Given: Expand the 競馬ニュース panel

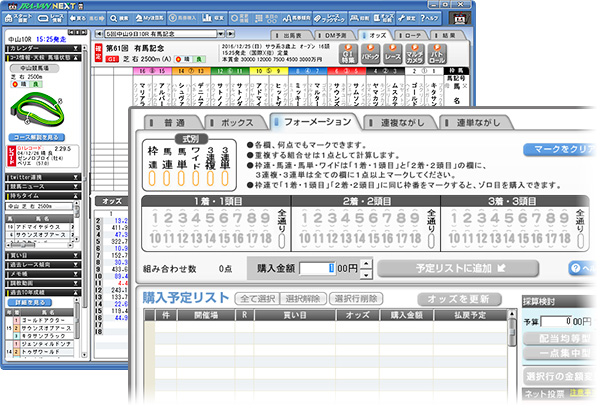Looking at the screenshot, I should pyautogui.click(x=43, y=186).
